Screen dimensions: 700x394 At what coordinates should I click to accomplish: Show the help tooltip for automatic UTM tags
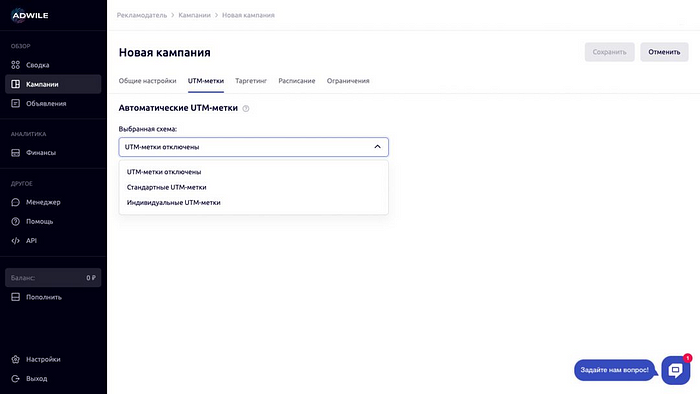246,108
